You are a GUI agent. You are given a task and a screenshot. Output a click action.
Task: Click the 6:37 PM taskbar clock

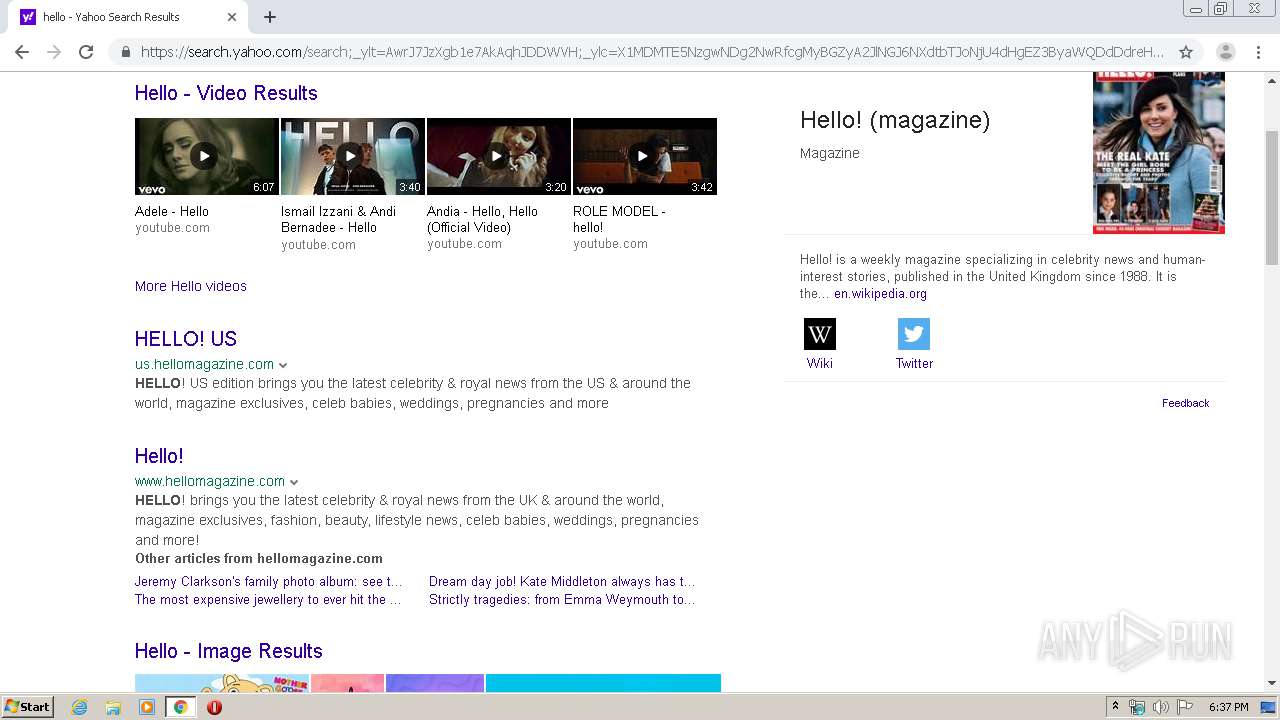[1228, 707]
